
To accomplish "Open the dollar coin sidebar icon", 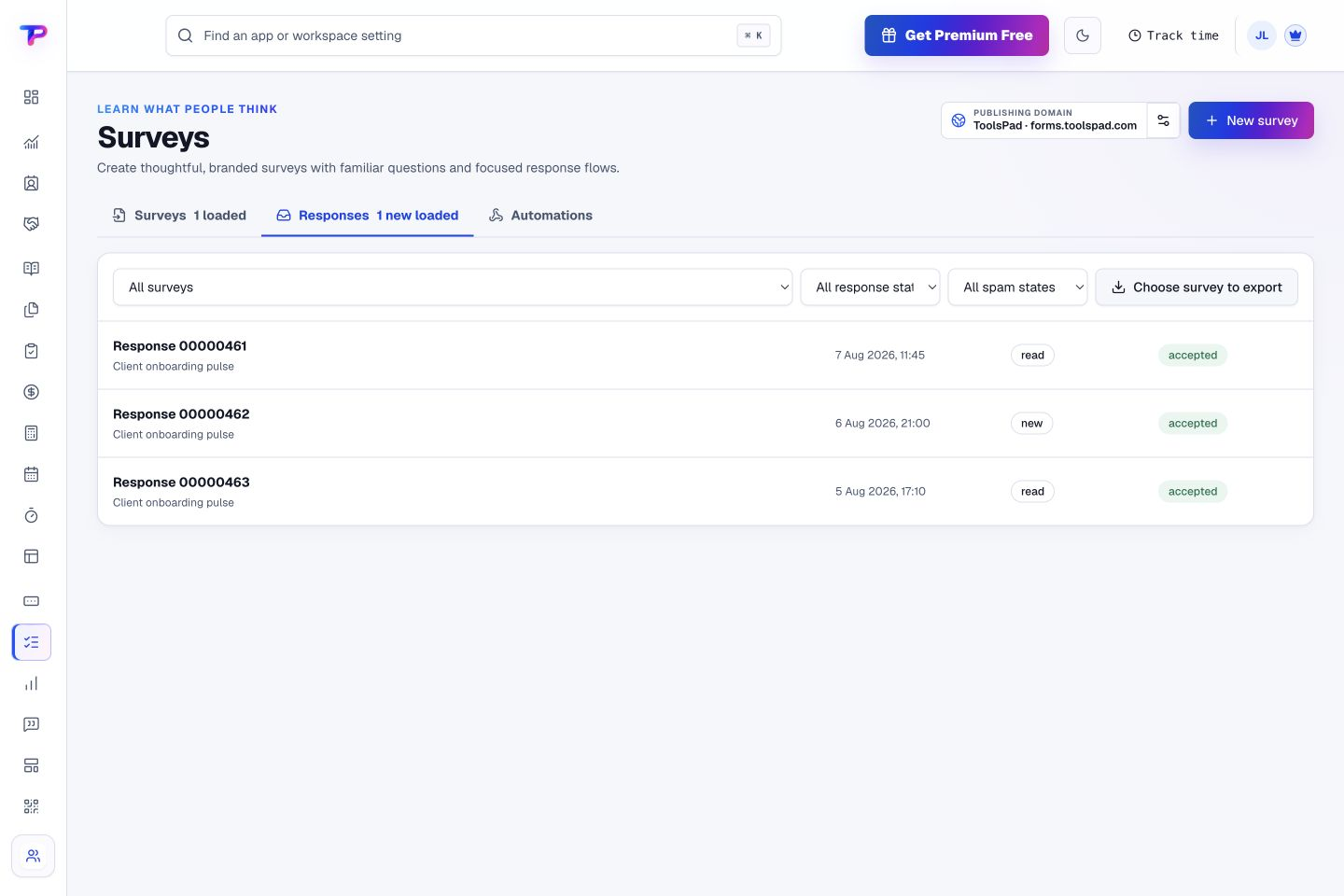I will [31, 392].
